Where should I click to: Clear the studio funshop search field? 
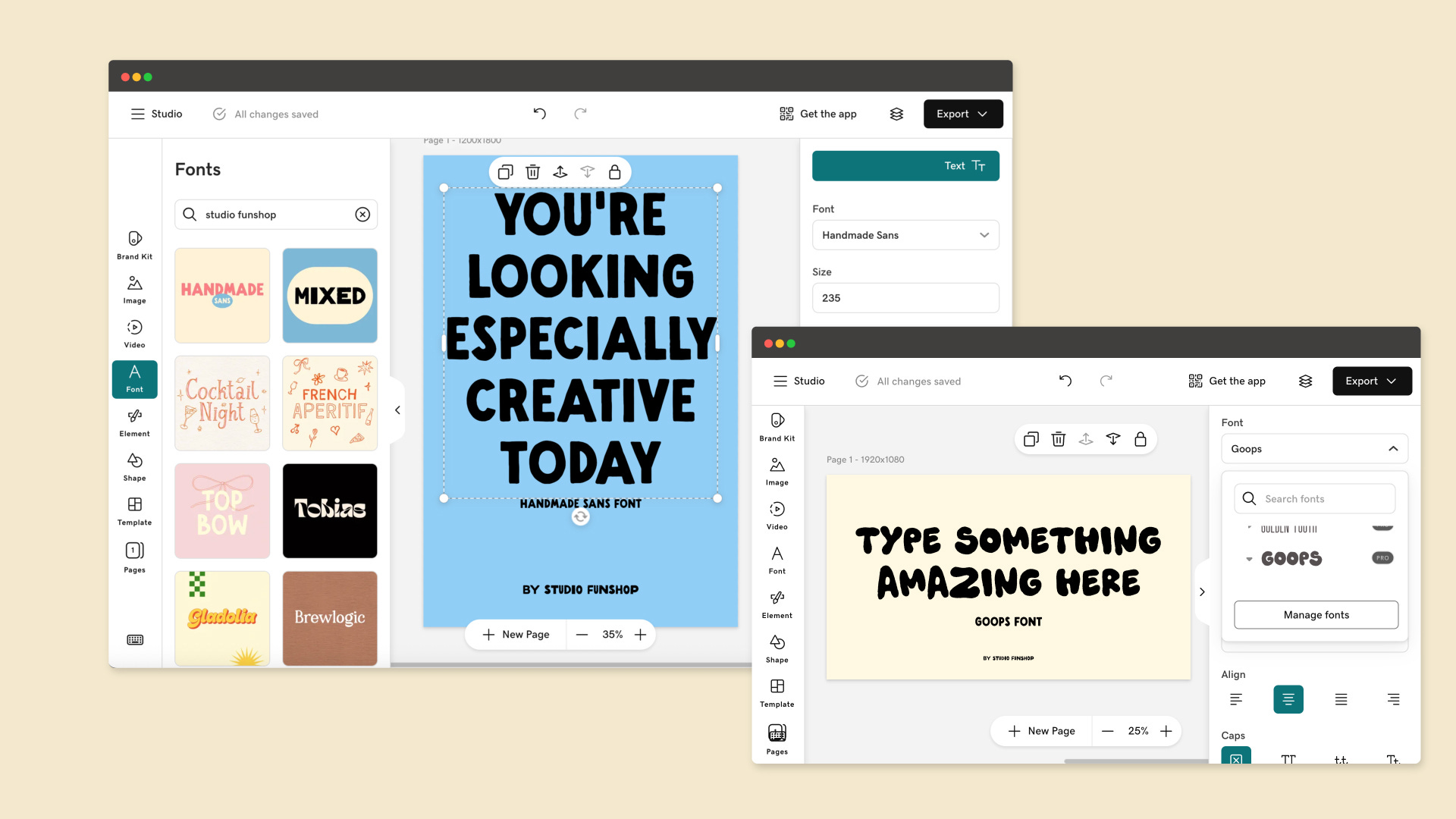(x=362, y=215)
